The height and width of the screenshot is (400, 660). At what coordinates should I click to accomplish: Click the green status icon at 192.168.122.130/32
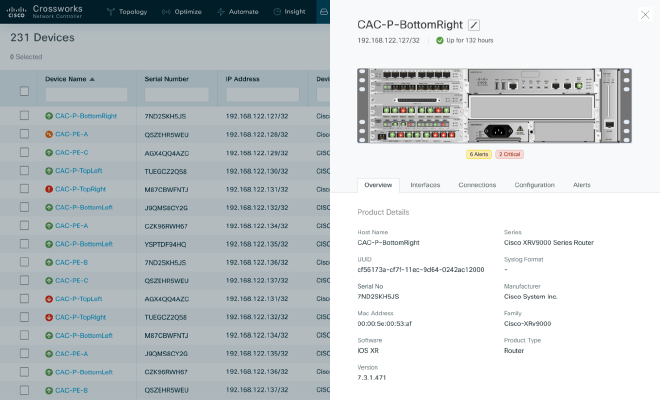[x=49, y=171]
